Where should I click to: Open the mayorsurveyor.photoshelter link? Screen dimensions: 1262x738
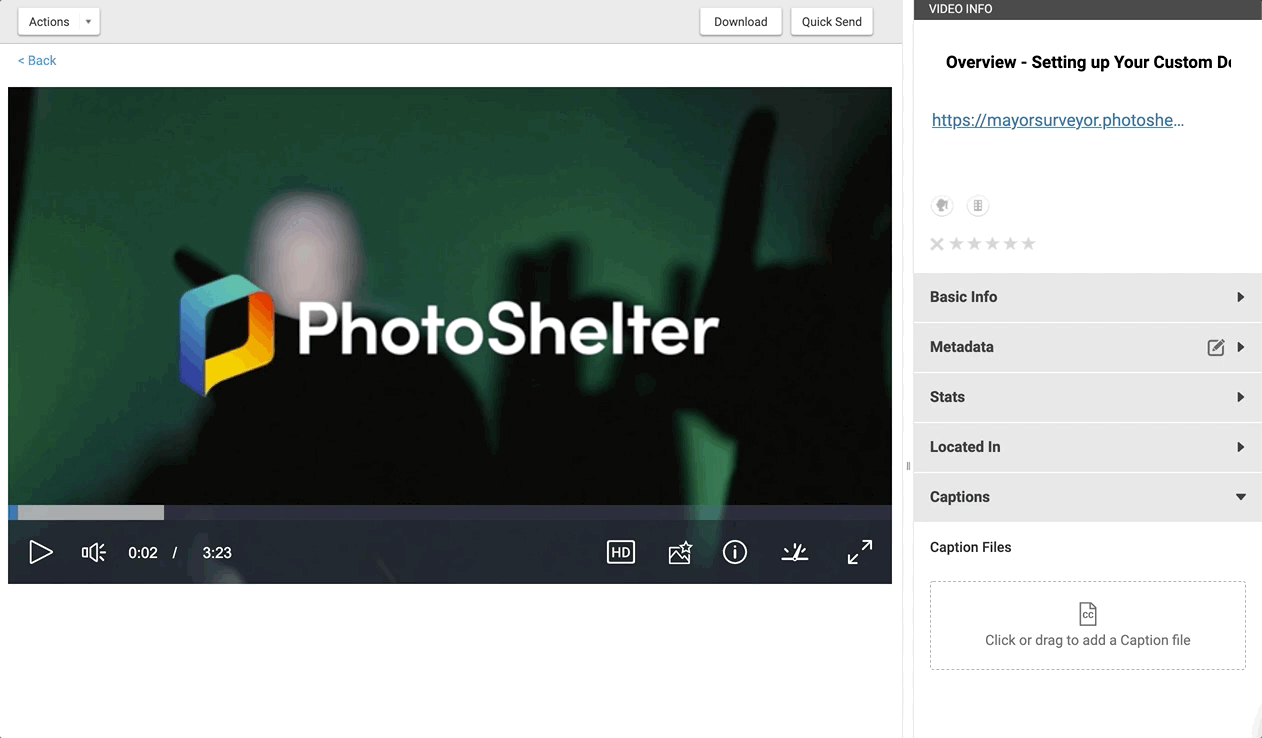click(x=1058, y=120)
